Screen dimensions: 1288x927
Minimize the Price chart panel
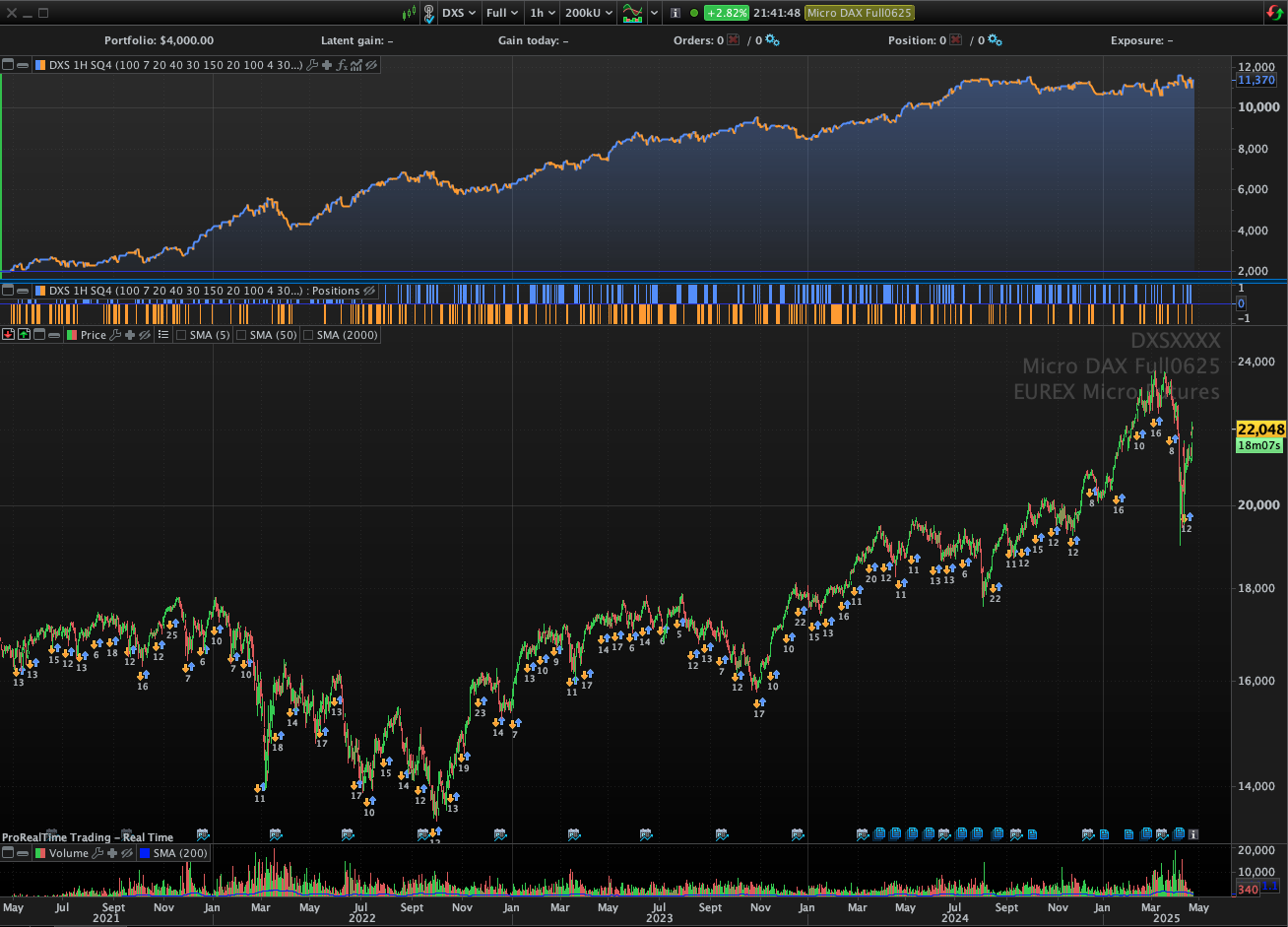click(54, 335)
